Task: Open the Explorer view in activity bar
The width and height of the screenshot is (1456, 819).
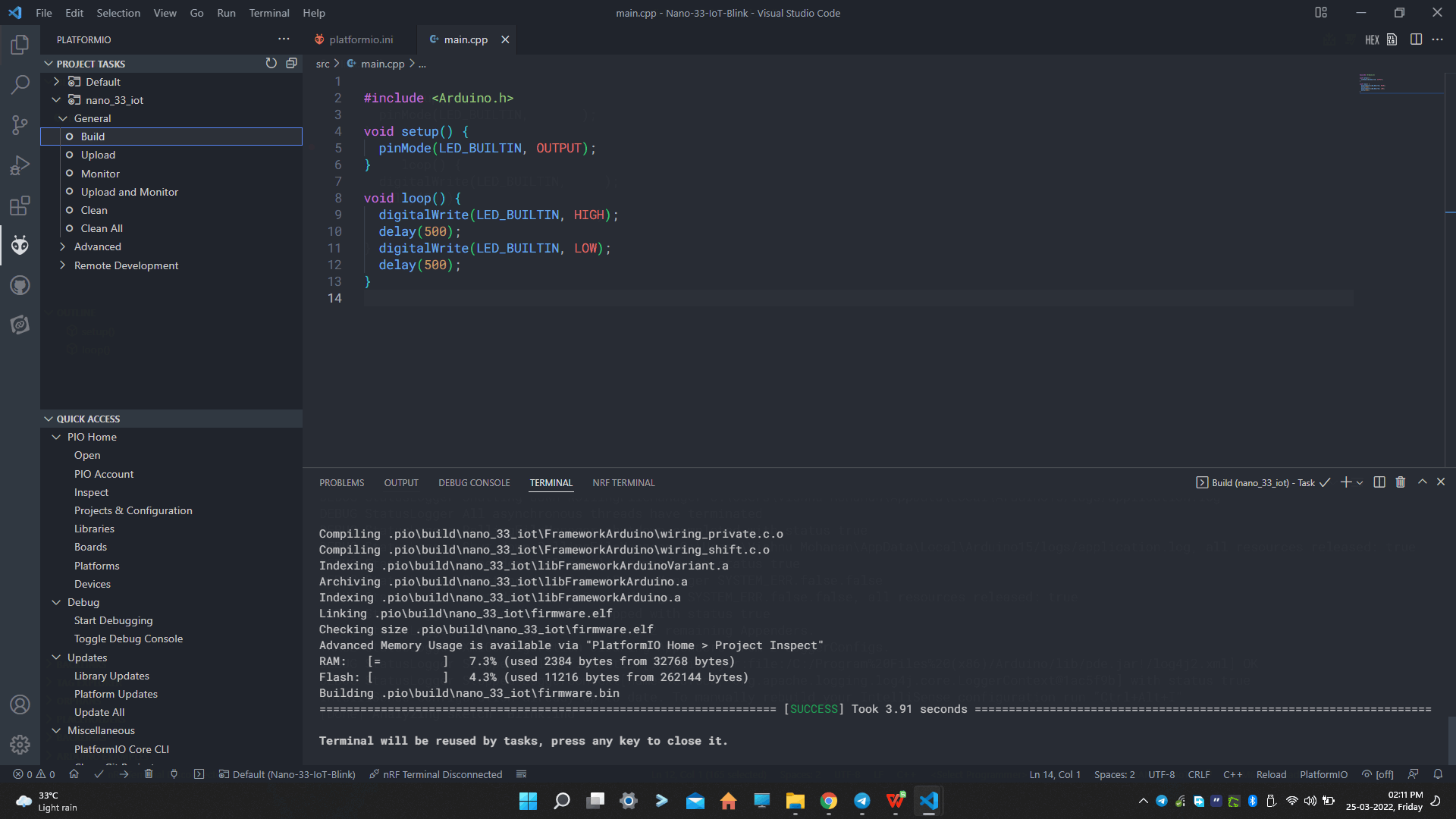Action: 20,44
